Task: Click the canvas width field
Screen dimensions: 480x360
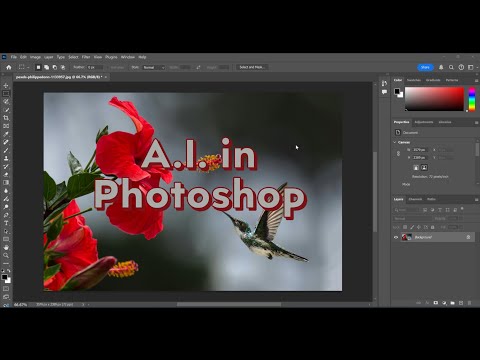Action: coord(420,150)
